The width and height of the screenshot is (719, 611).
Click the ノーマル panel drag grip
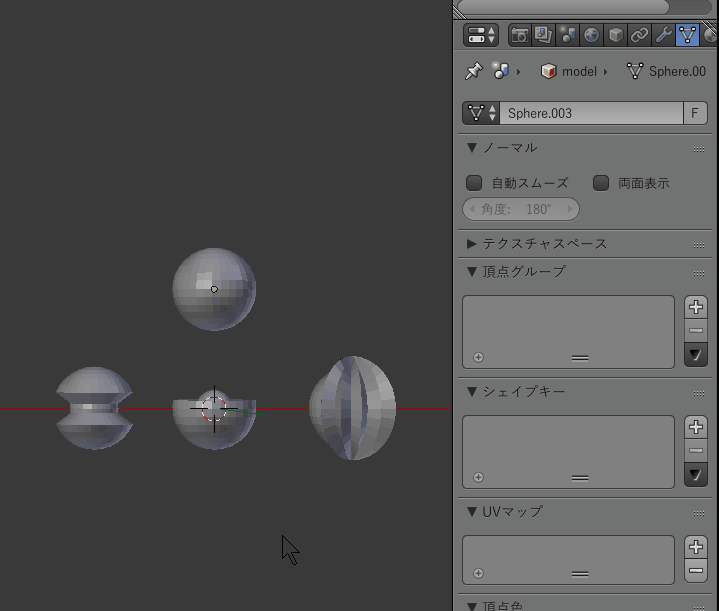[x=699, y=150]
